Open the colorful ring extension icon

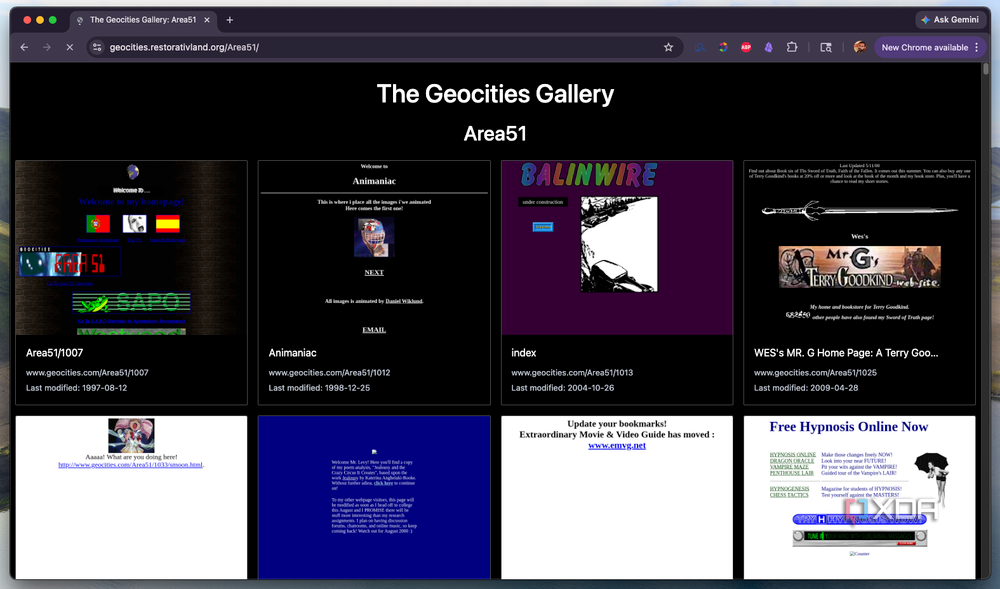point(723,47)
